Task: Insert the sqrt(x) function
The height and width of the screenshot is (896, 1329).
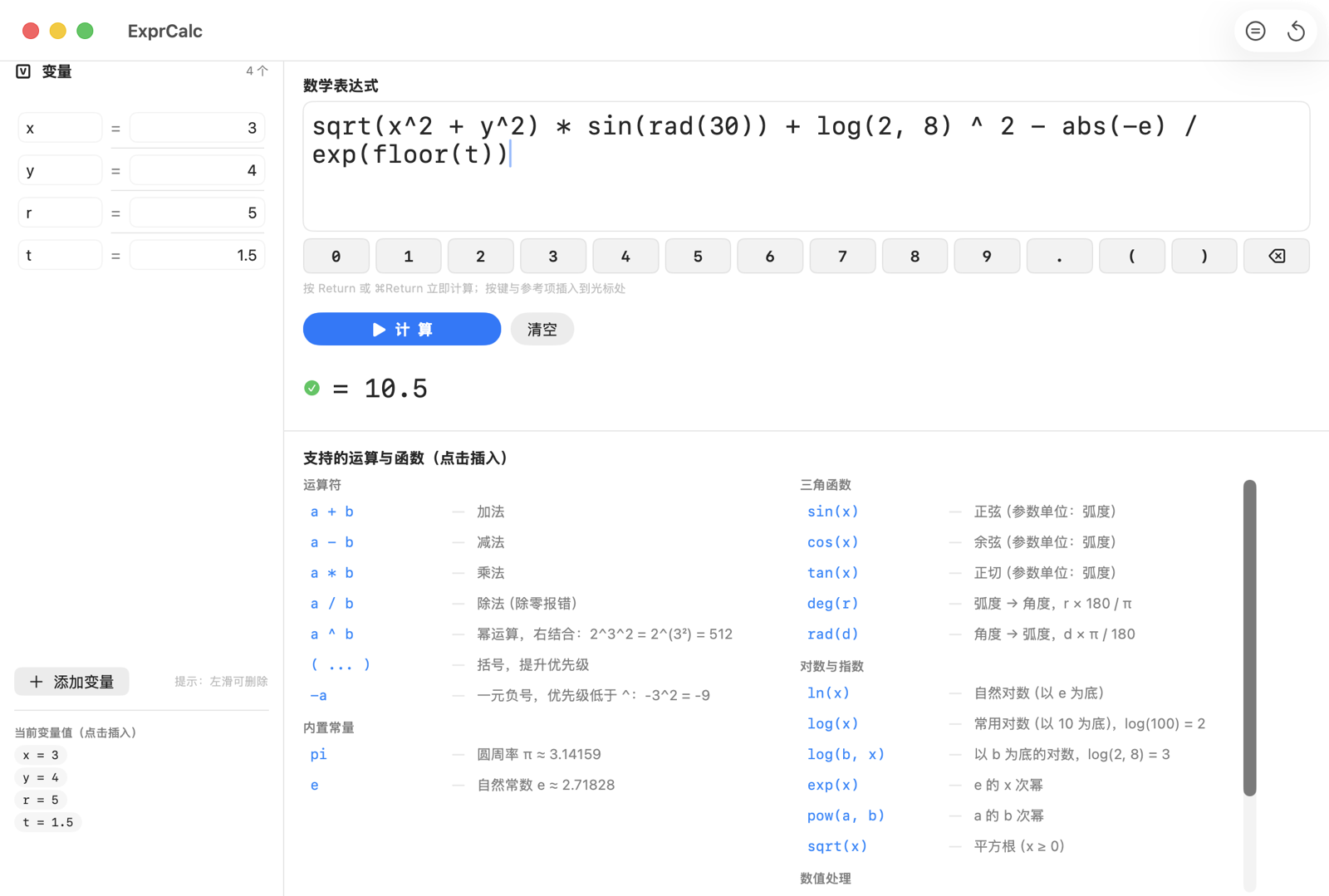Action: [836, 846]
